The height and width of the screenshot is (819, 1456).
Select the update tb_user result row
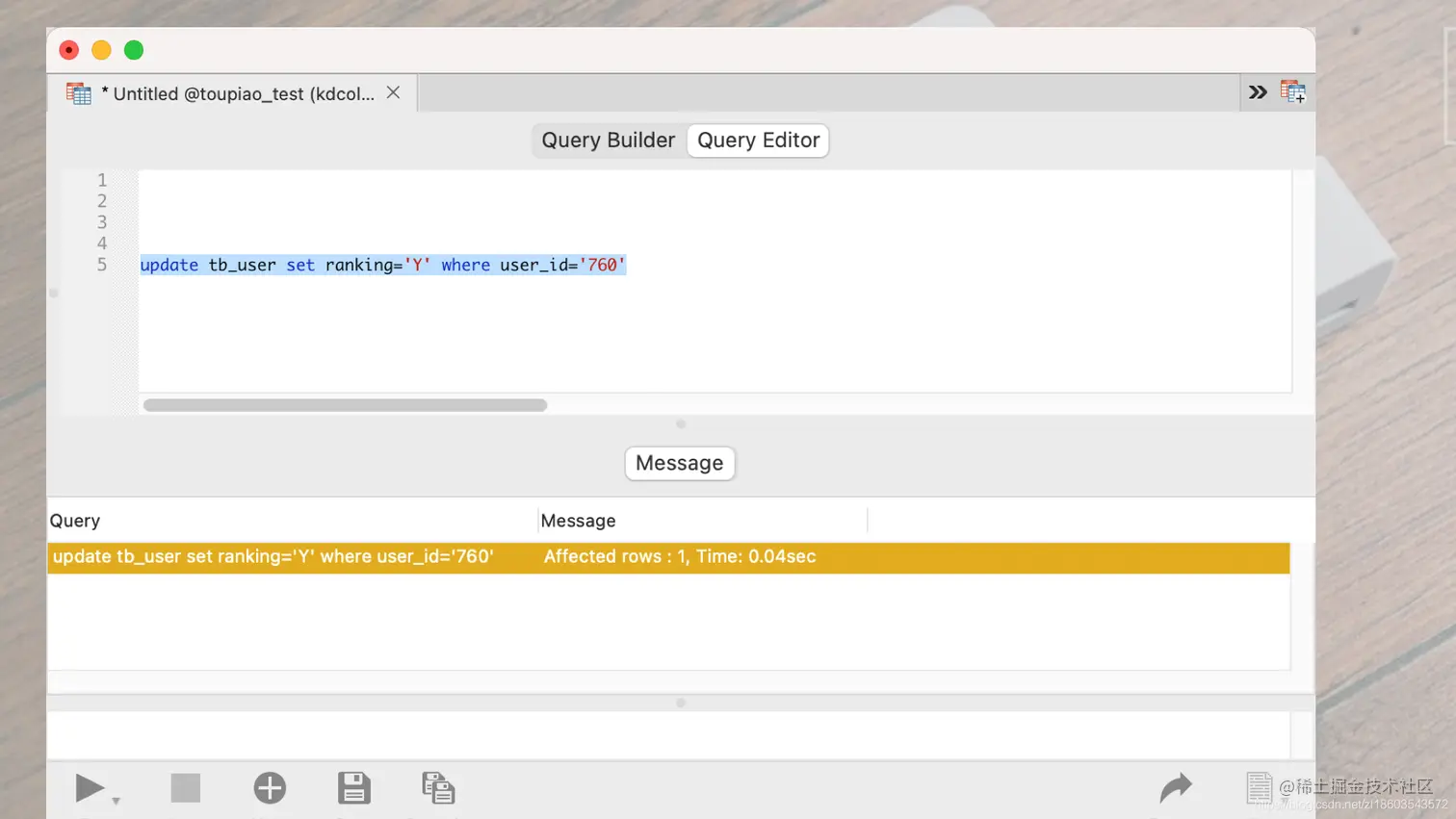coord(668,557)
